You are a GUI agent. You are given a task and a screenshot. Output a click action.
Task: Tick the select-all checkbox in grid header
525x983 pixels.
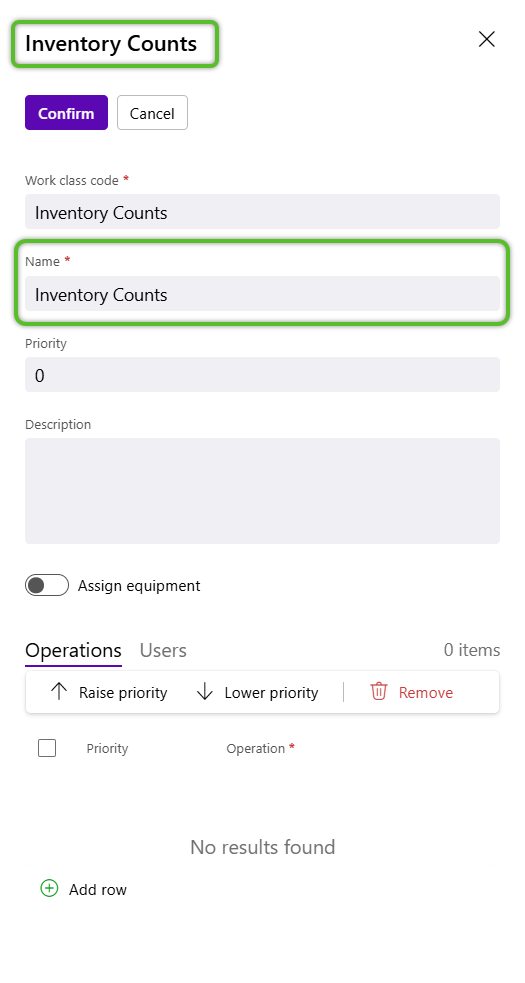click(47, 748)
